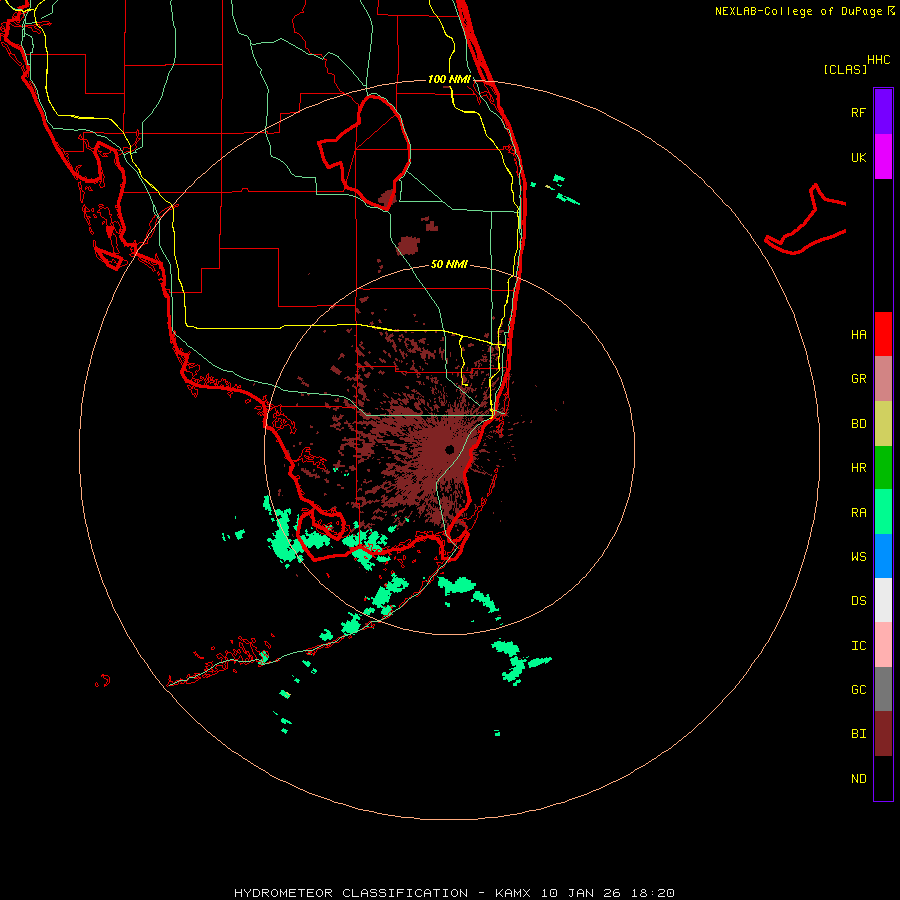The image size is (900, 900).
Task: Click the HHC product label
Action: (x=879, y=60)
